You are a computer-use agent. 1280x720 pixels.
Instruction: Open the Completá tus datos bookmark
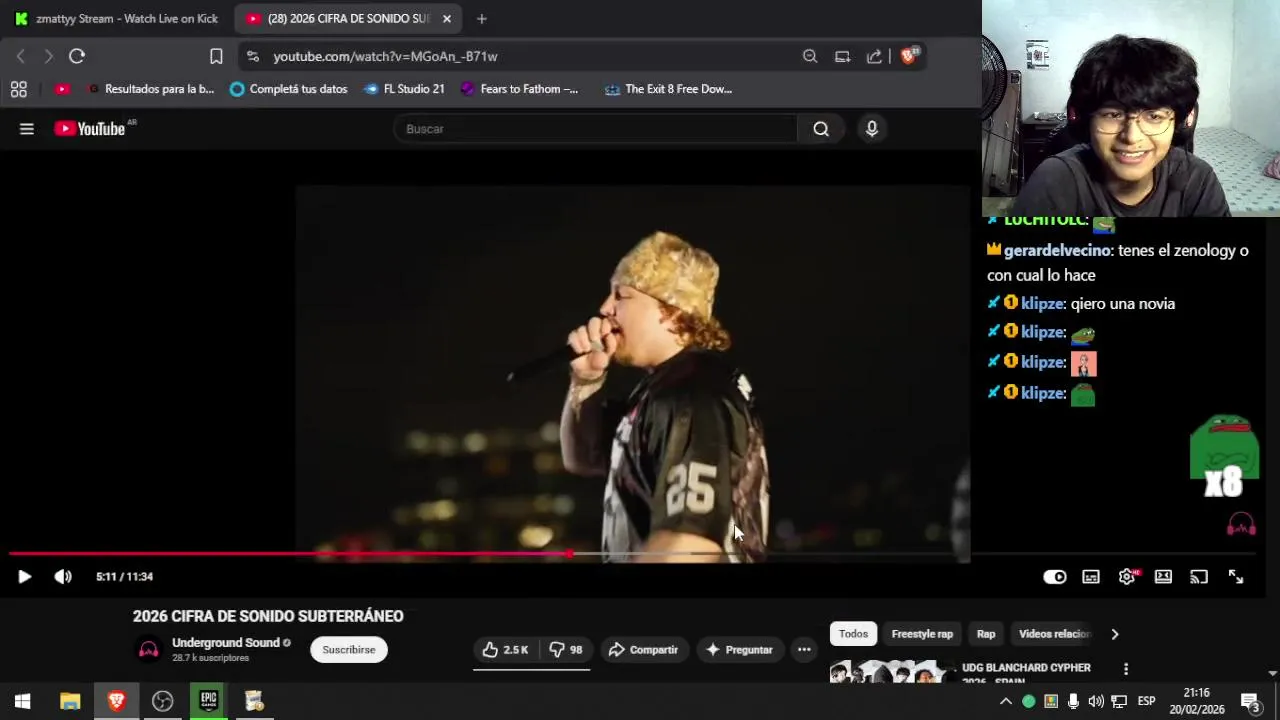288,89
